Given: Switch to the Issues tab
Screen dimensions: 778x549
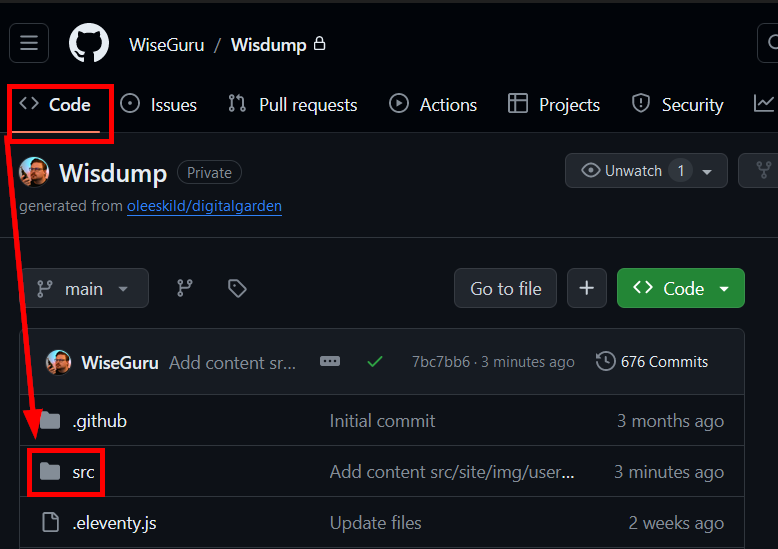Looking at the screenshot, I should [x=159, y=105].
